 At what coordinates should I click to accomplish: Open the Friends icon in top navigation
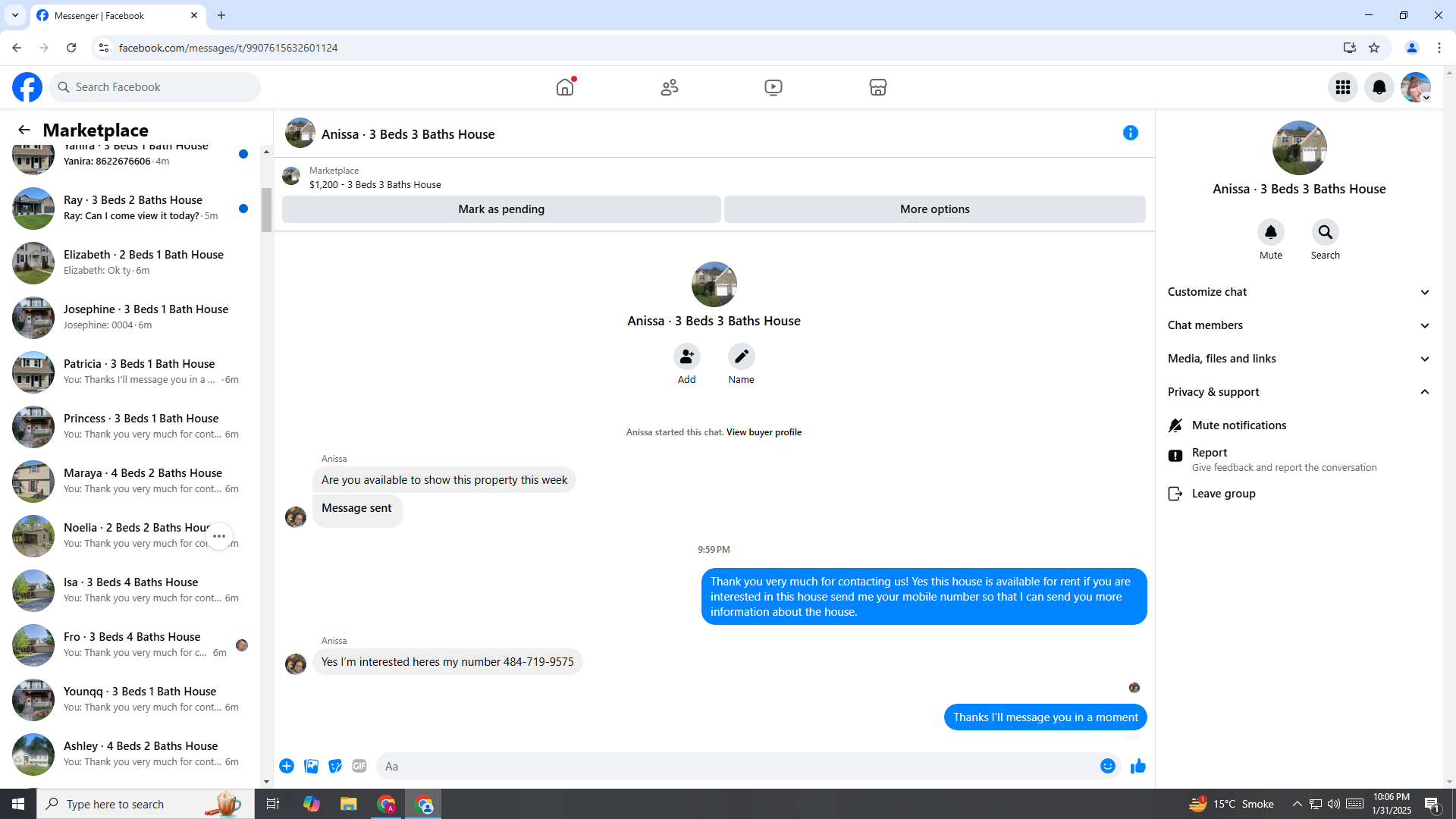670,87
